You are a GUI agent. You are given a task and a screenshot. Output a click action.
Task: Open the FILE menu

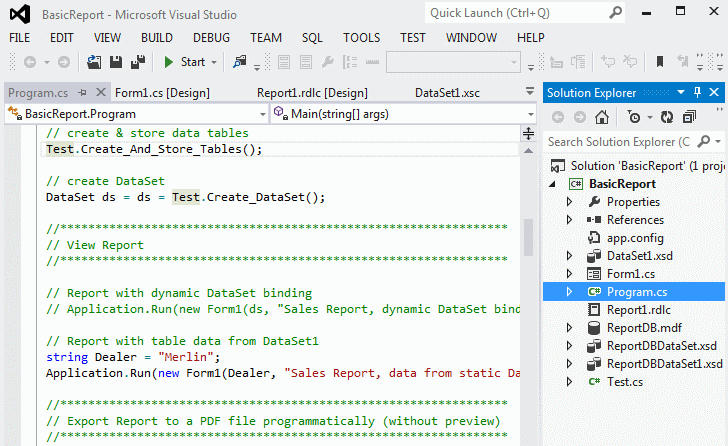[20, 38]
